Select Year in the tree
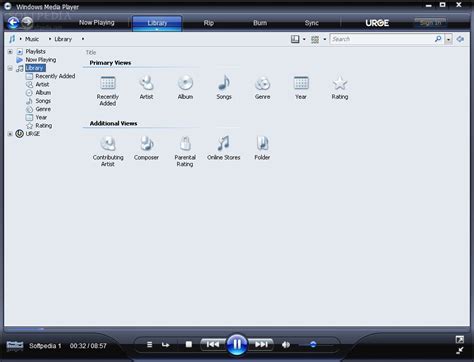The width and height of the screenshot is (474, 362). pyautogui.click(x=41, y=117)
